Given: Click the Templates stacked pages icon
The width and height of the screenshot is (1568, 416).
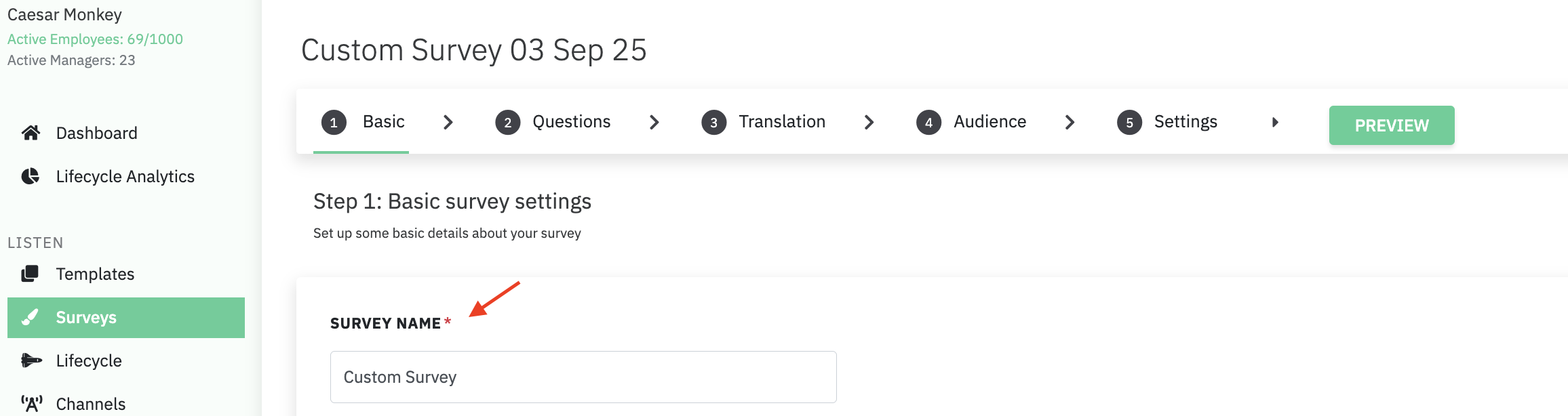Looking at the screenshot, I should [31, 274].
